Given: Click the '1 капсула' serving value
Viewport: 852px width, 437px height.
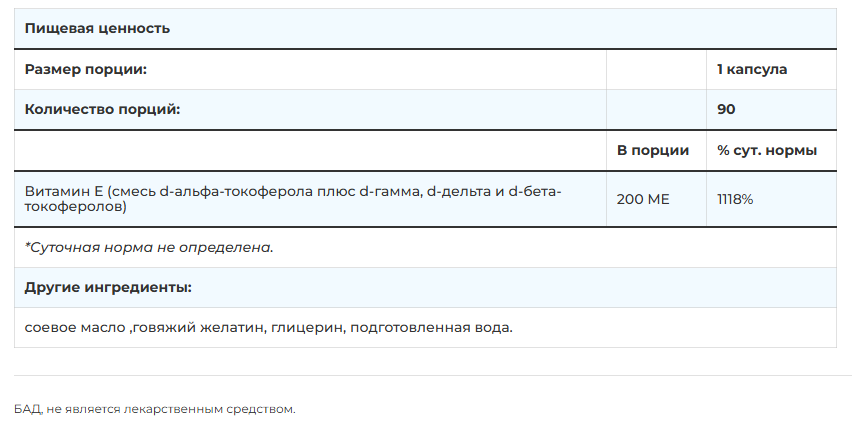Looking at the screenshot, I should tap(752, 69).
